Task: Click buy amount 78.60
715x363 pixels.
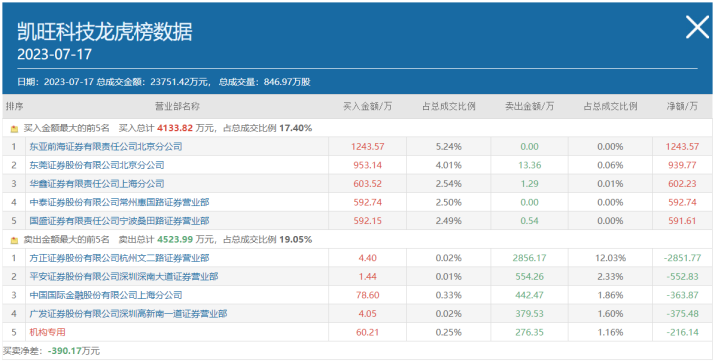Action: [x=368, y=295]
